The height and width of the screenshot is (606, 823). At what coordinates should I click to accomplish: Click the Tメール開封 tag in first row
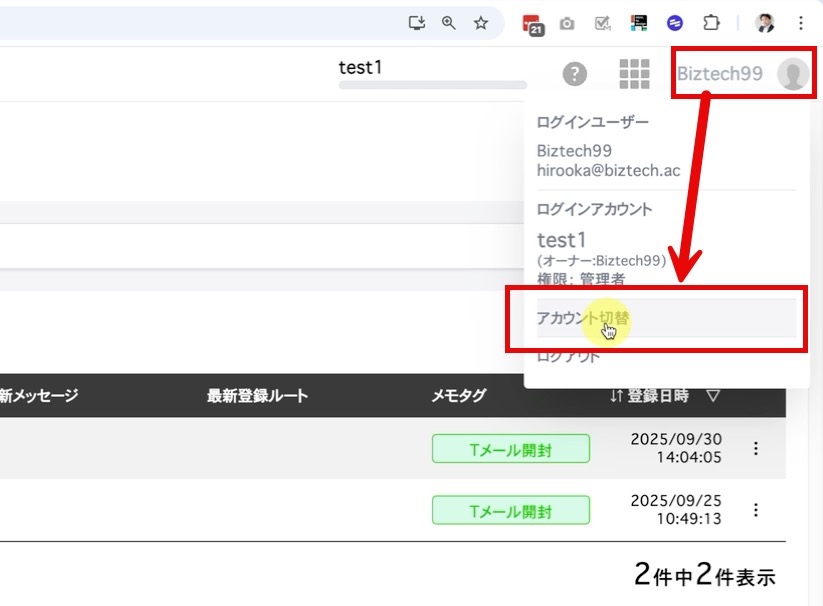click(x=510, y=449)
